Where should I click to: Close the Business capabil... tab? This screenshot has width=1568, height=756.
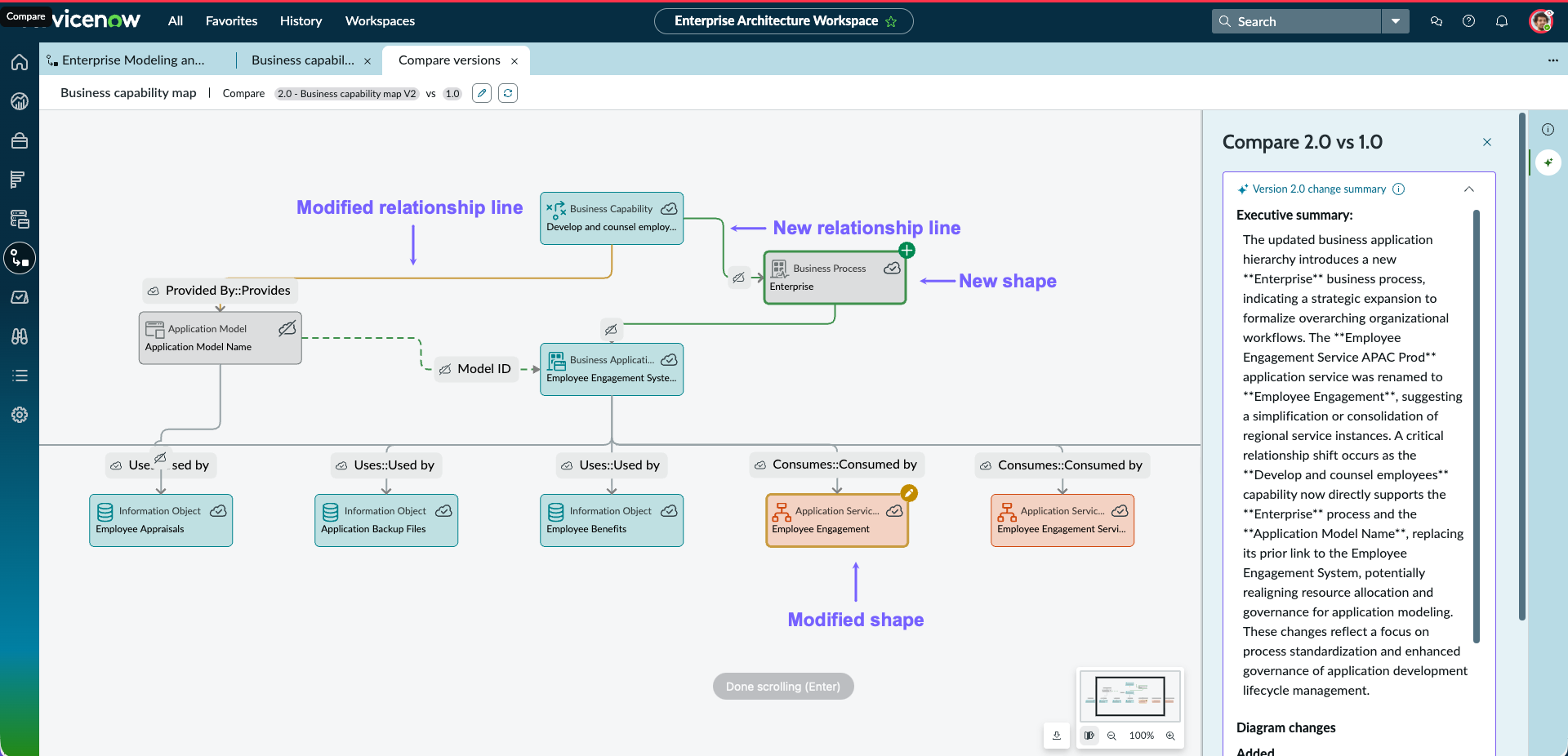[367, 61]
